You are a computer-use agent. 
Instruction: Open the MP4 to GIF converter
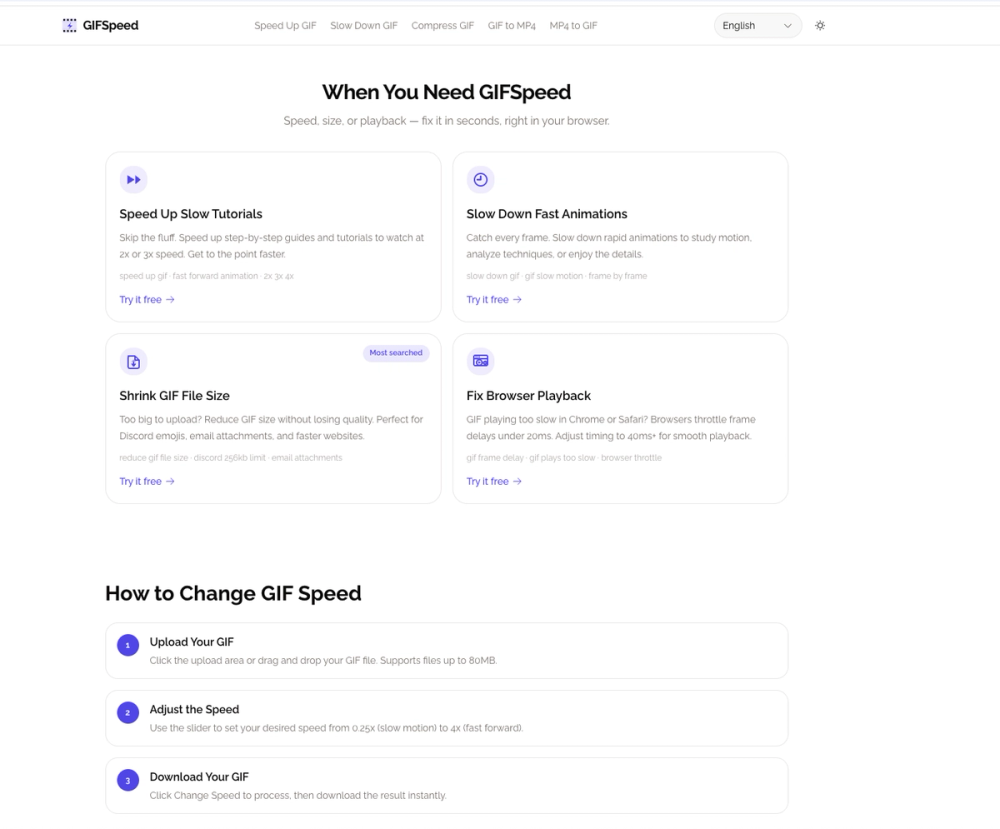point(572,25)
